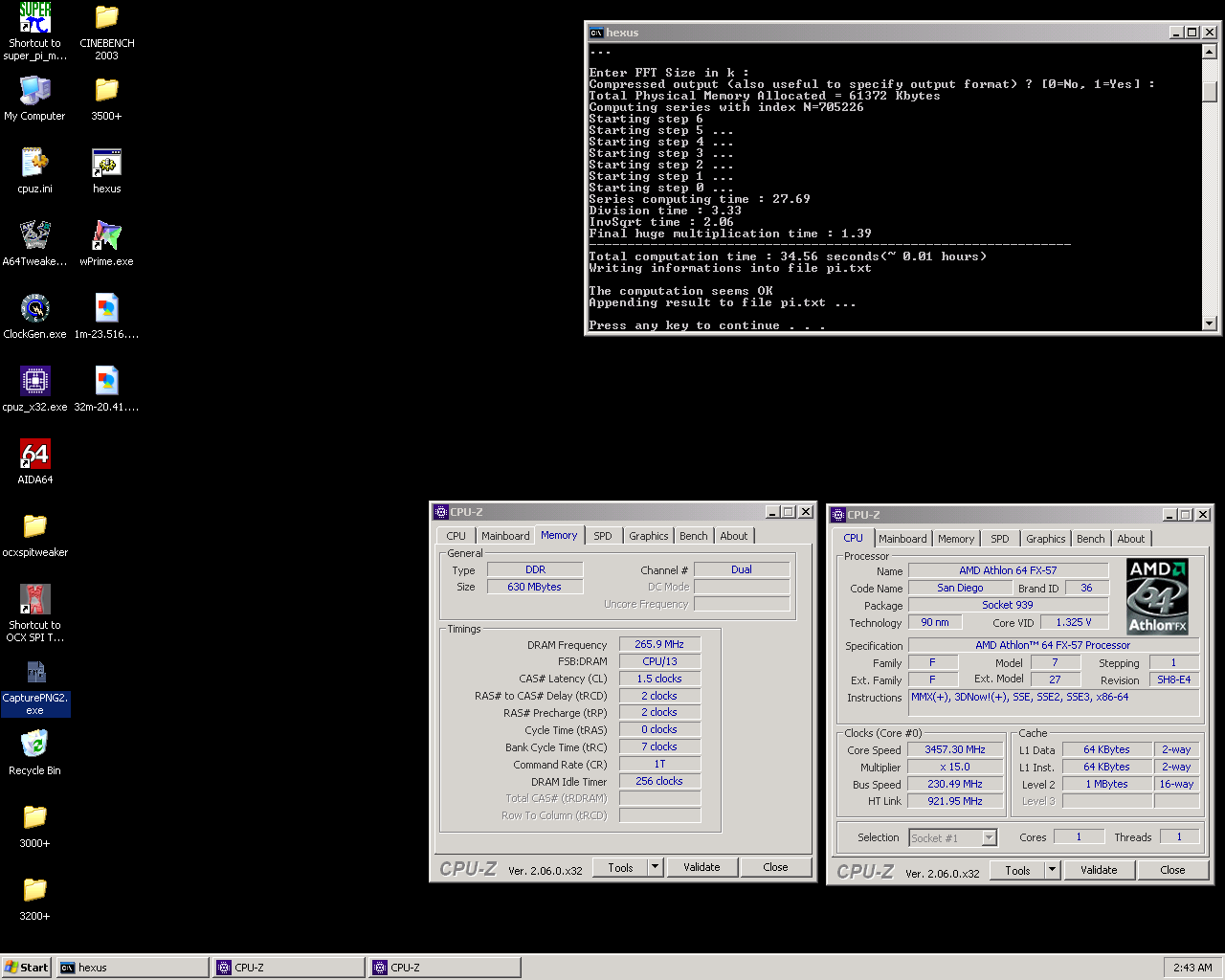Launch ClockGen.exe desktop icon
The image size is (1225, 980).
click(34, 308)
